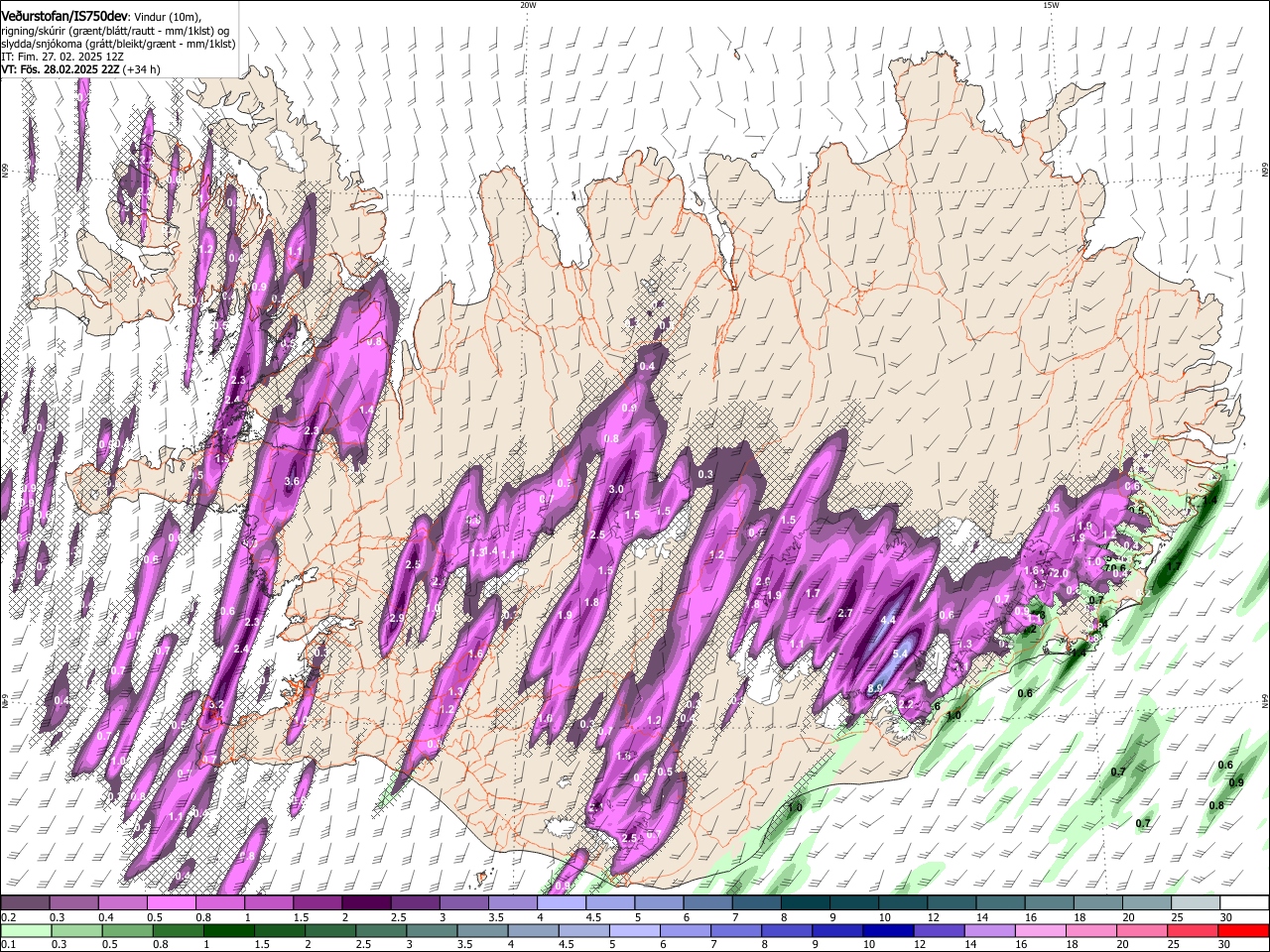Select the pale green 0.1 rain legend swatch
Screen dimensions: 1270x952
click(26, 931)
